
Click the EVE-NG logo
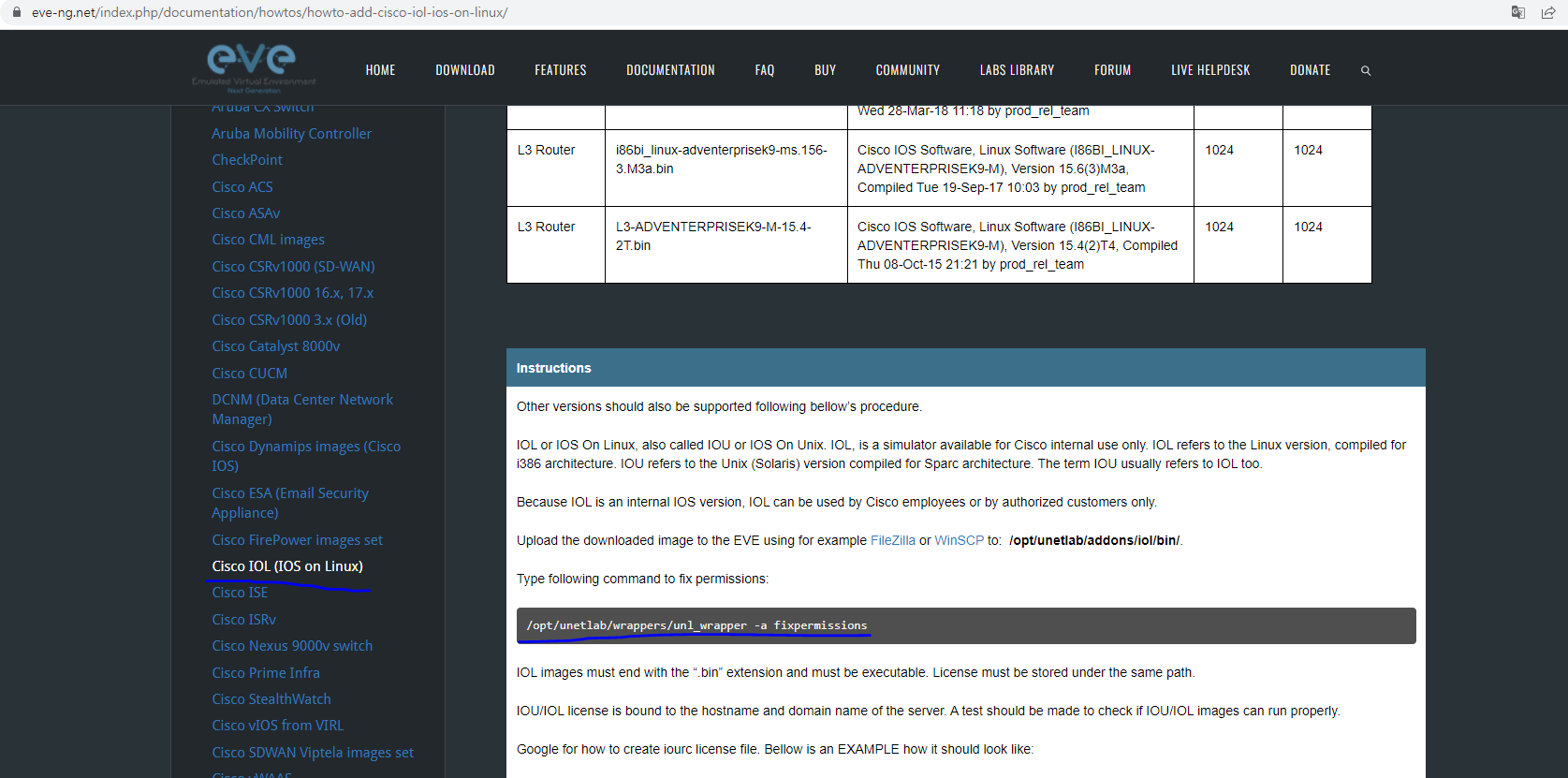(x=254, y=68)
